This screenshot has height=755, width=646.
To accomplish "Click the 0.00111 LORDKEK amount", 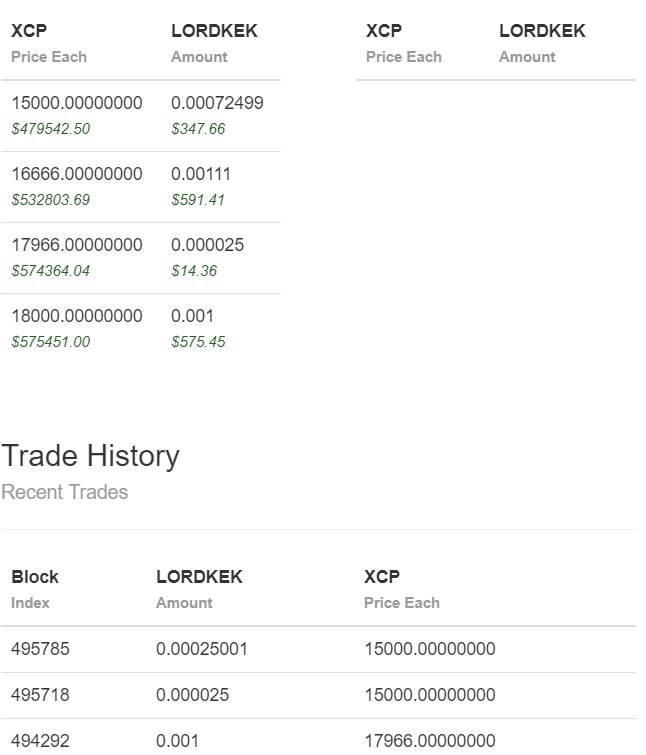I will [201, 174].
